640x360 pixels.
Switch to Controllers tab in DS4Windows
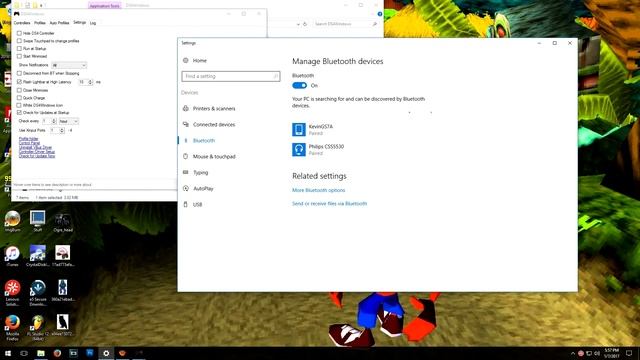(22, 23)
